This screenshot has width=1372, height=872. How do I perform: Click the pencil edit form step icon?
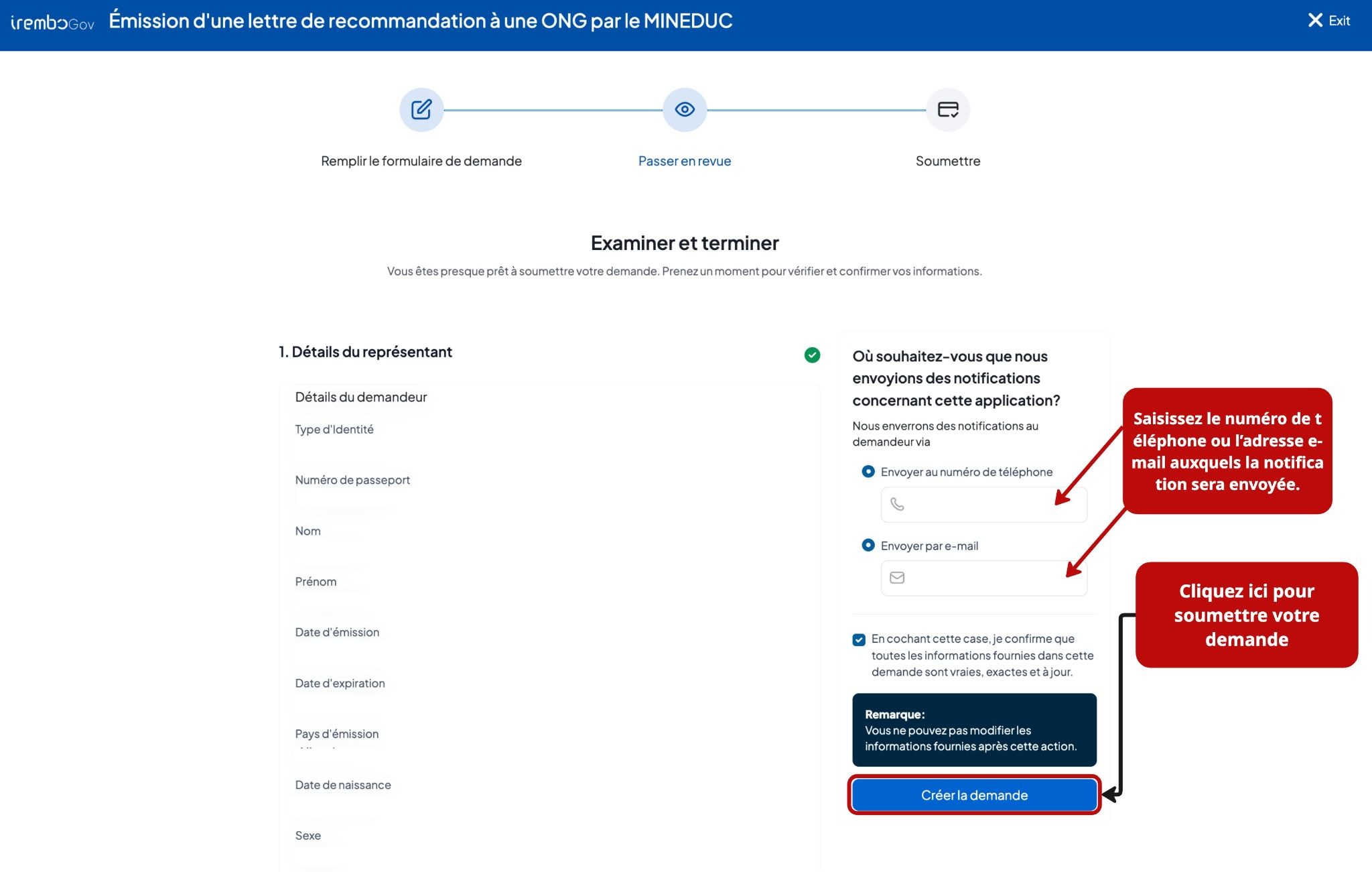[421, 109]
